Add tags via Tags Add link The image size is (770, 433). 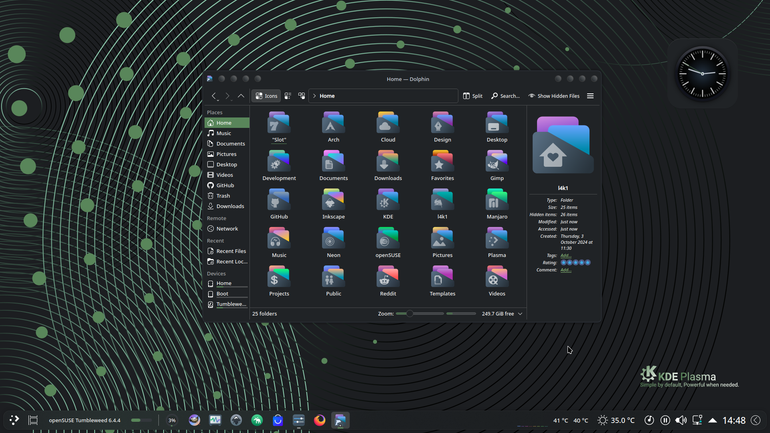click(x=566, y=255)
